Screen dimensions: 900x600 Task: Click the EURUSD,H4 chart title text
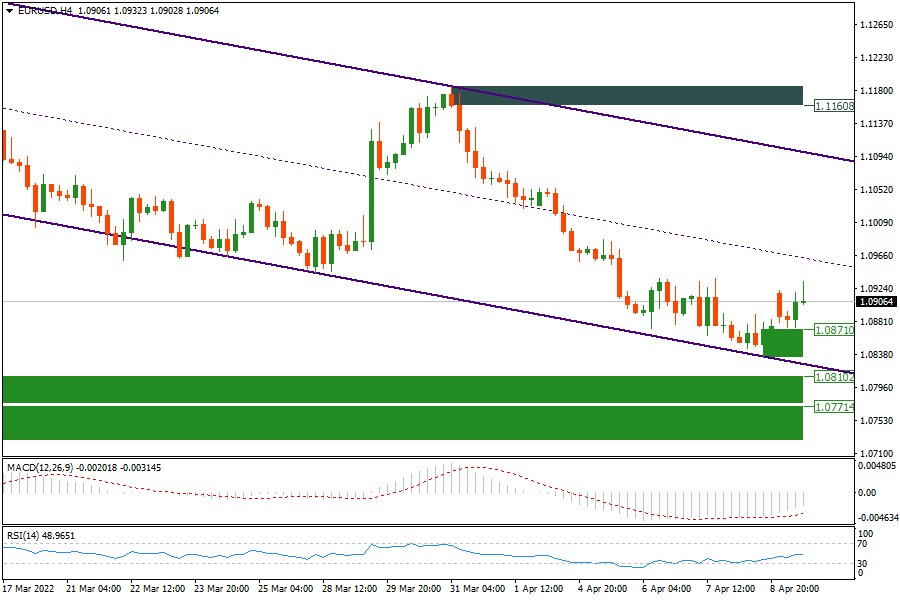click(41, 9)
